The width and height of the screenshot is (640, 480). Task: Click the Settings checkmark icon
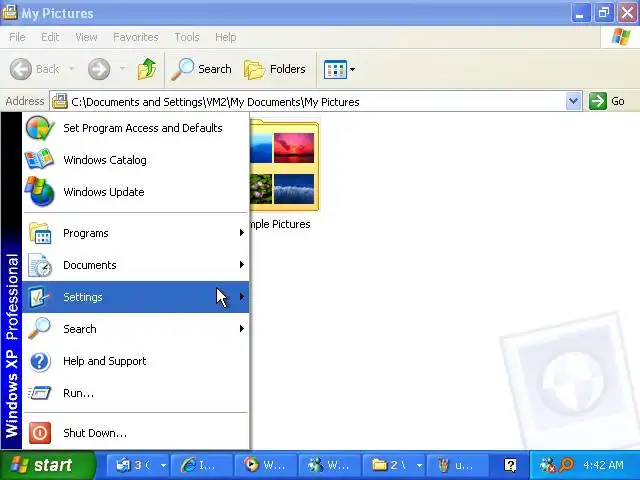40,297
